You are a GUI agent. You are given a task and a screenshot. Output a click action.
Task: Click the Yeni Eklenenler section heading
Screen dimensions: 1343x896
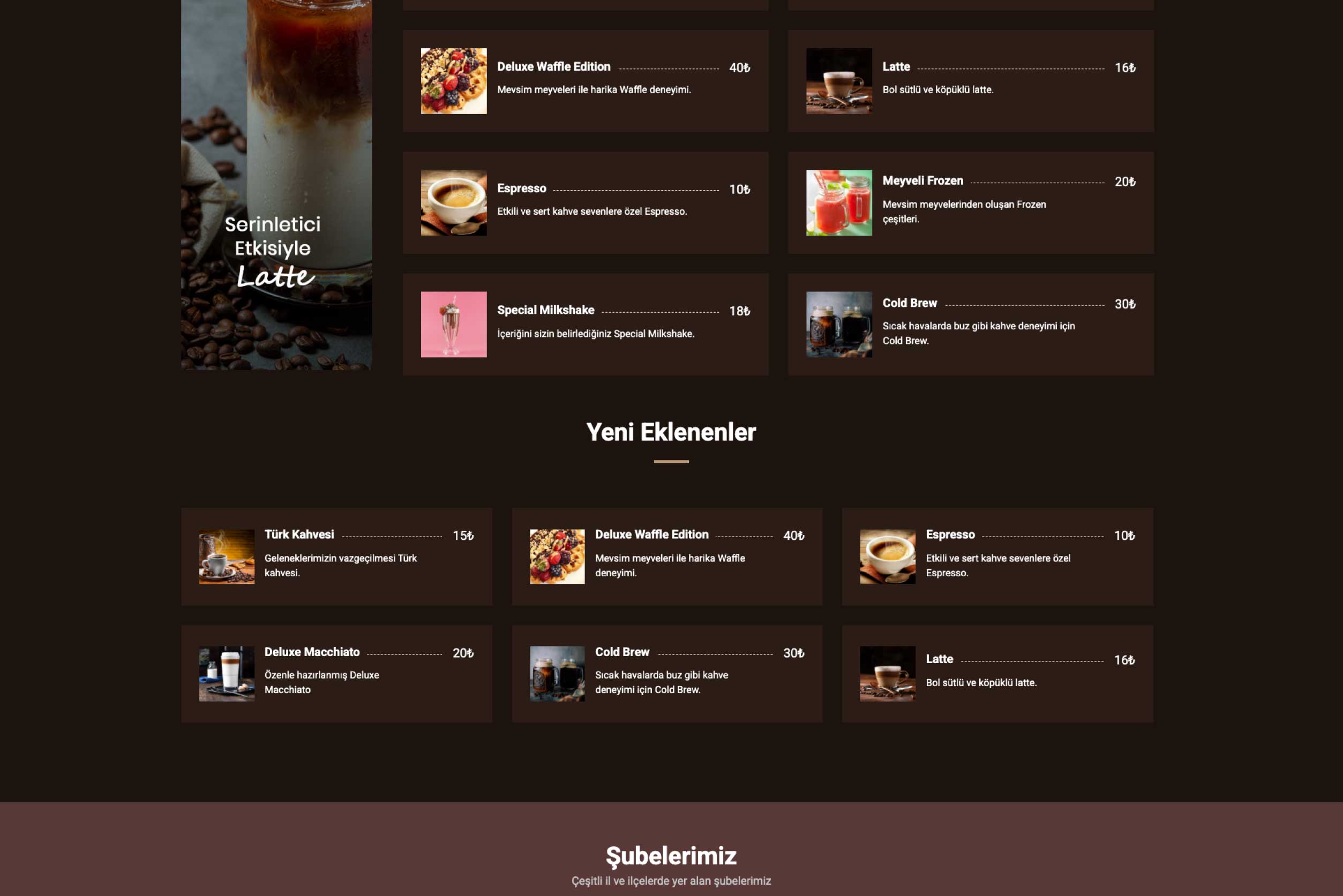point(672,433)
